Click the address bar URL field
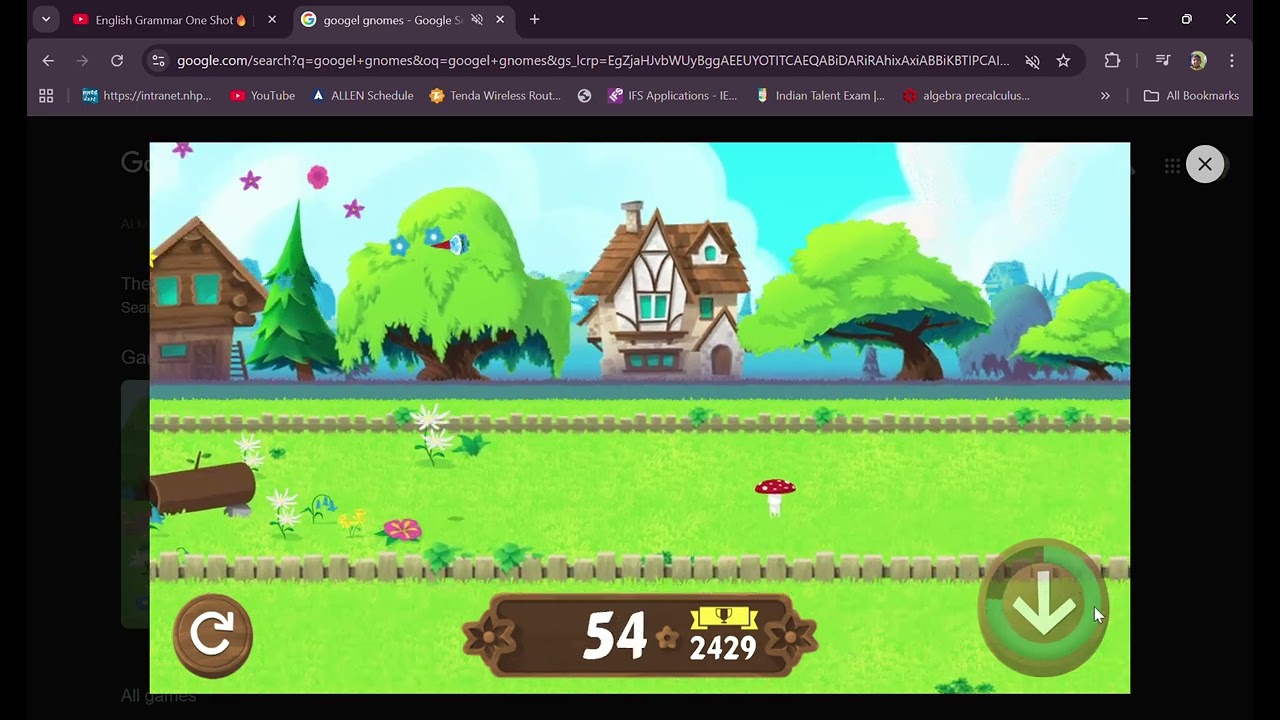The image size is (1280, 720). pos(593,61)
